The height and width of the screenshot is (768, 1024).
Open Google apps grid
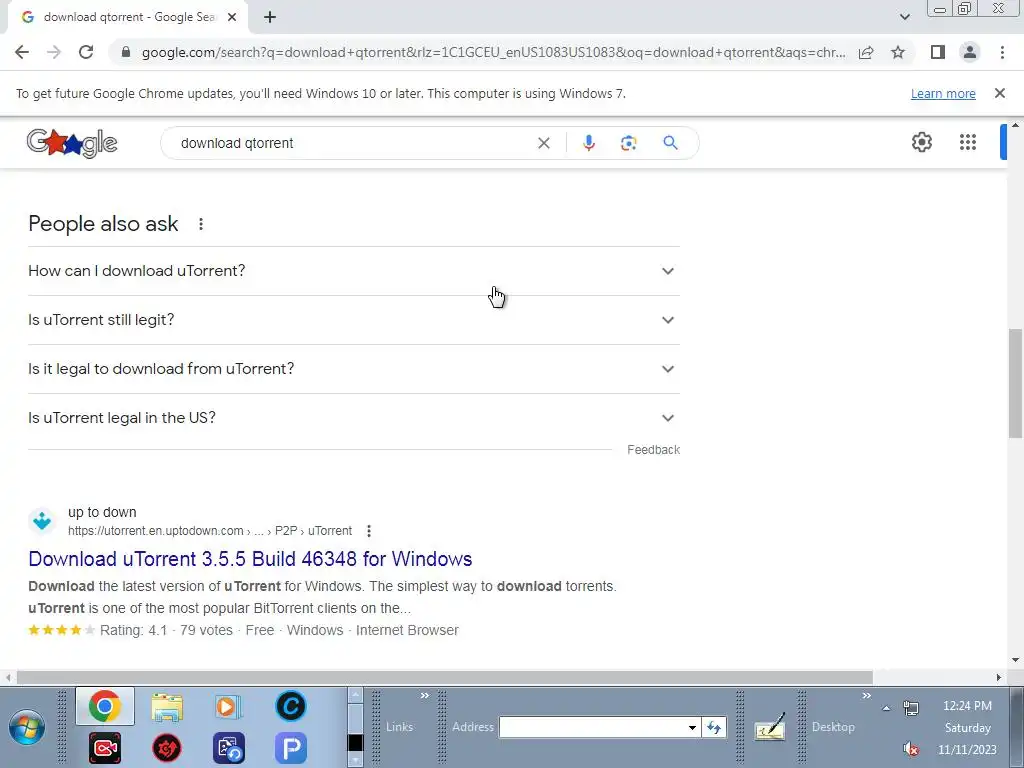pyautogui.click(x=968, y=142)
